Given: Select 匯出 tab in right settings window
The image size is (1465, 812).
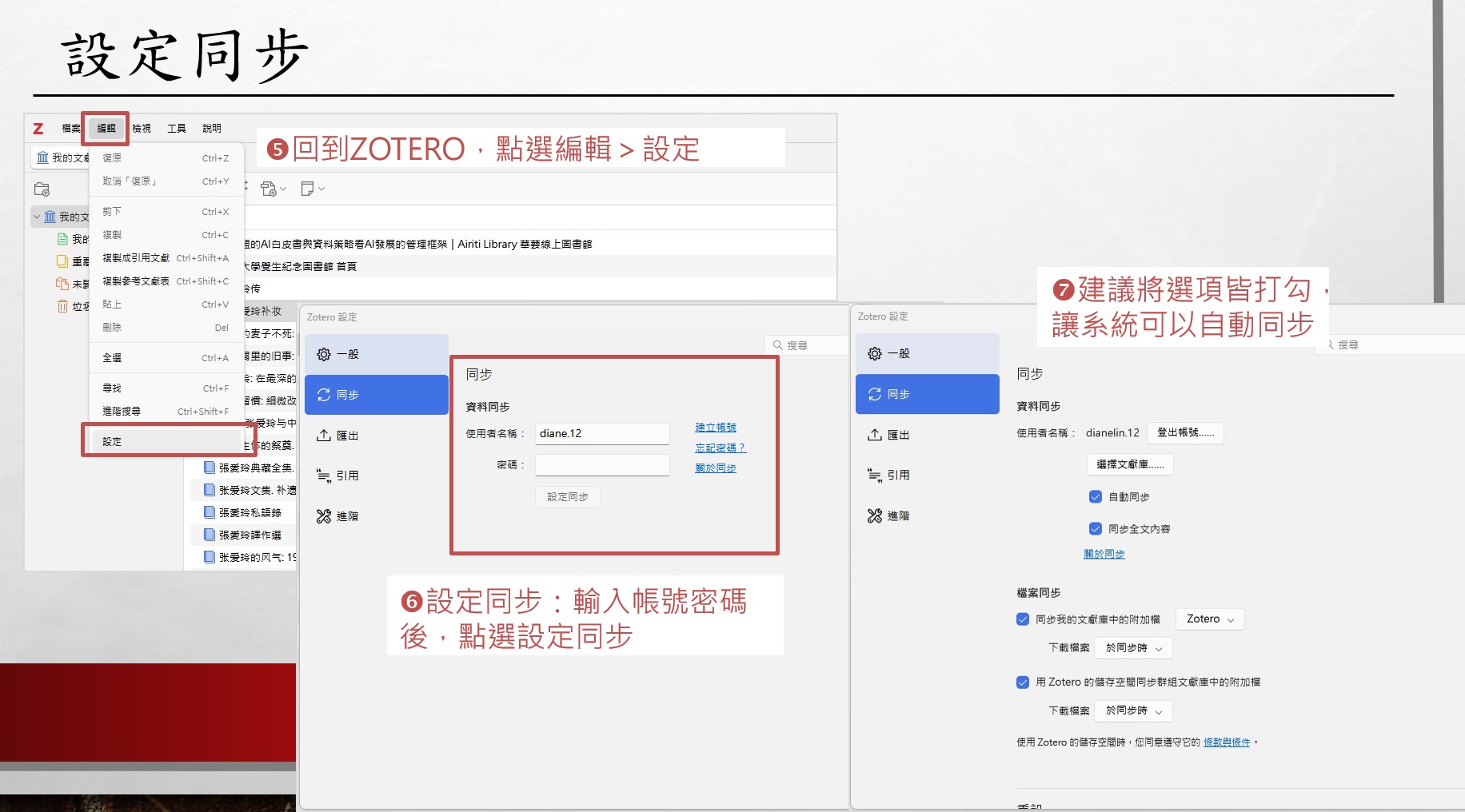Looking at the screenshot, I should (928, 435).
